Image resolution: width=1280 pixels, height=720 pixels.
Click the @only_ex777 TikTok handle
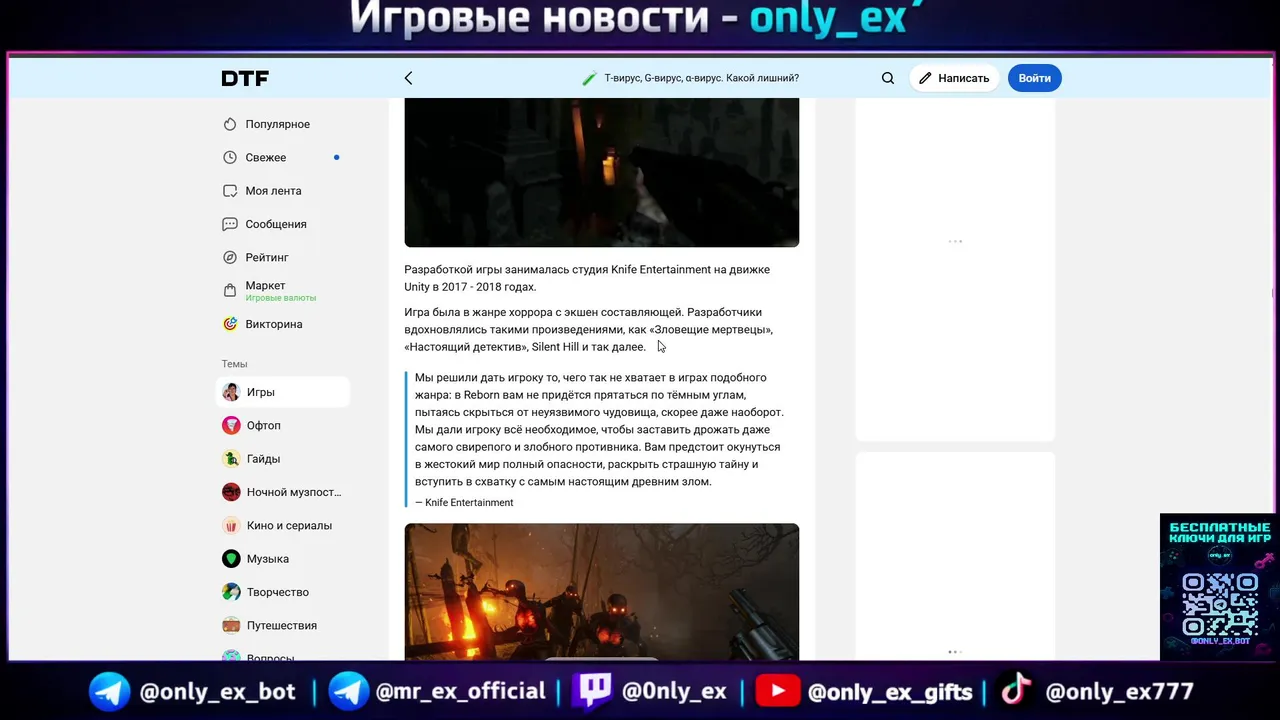coord(1119,692)
